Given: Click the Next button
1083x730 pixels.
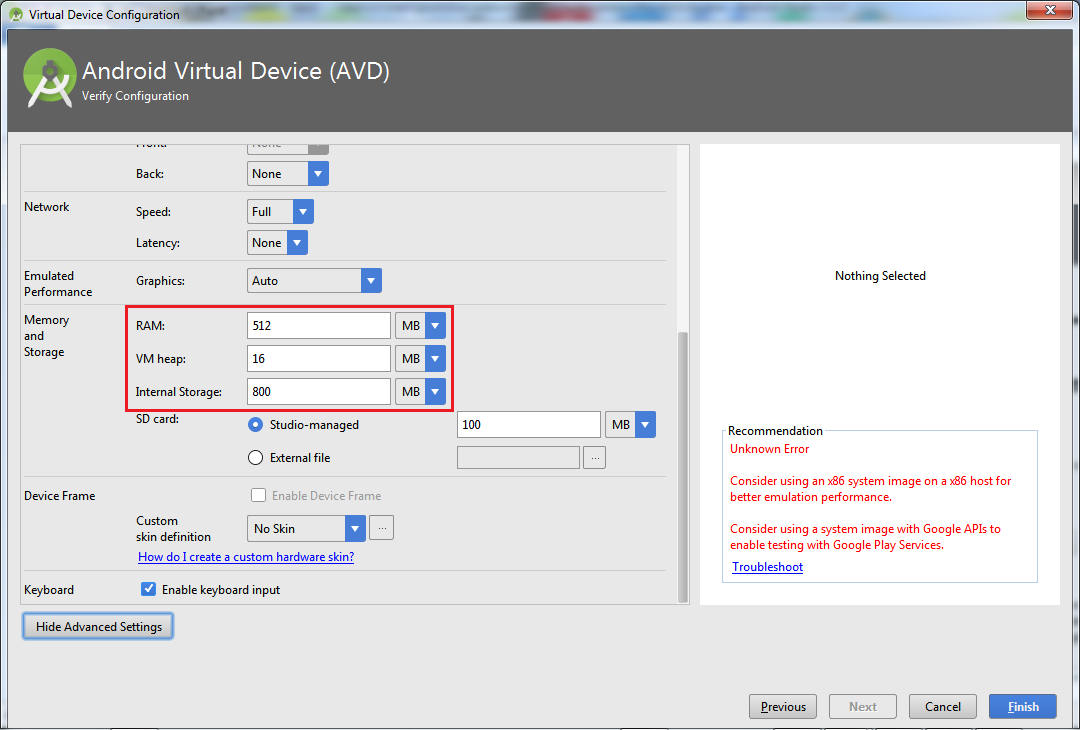Looking at the screenshot, I should [863, 707].
